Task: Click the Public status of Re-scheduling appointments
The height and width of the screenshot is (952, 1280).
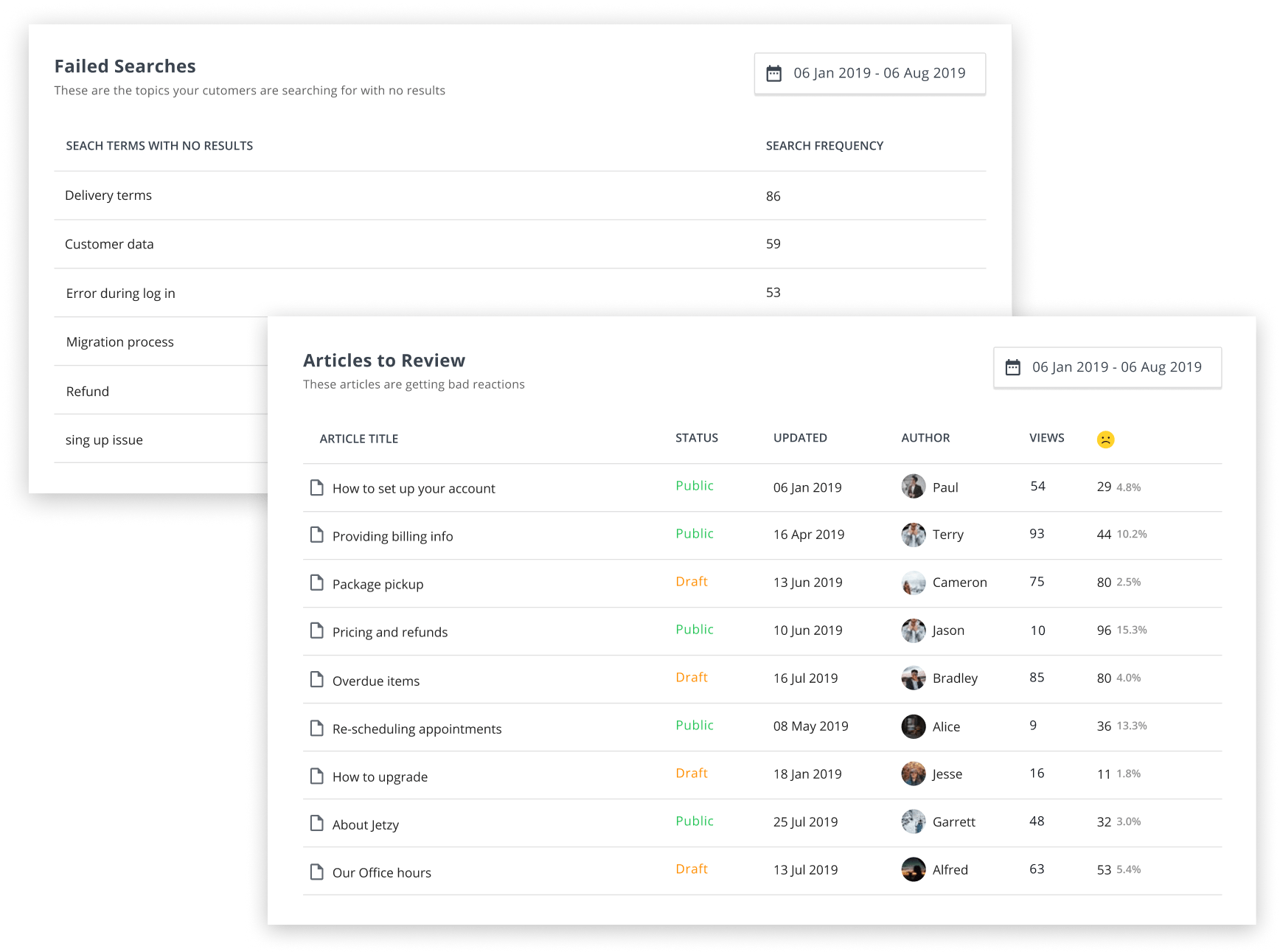Action: point(694,725)
